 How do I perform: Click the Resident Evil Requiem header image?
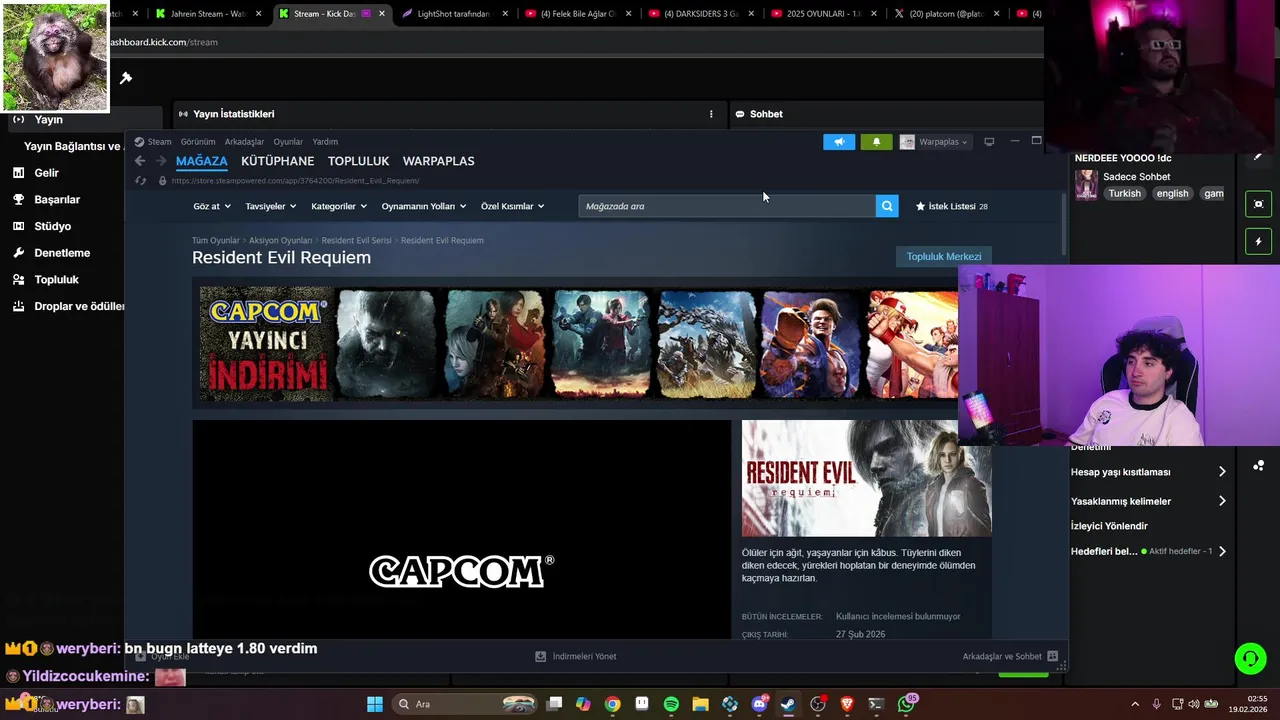click(866, 478)
